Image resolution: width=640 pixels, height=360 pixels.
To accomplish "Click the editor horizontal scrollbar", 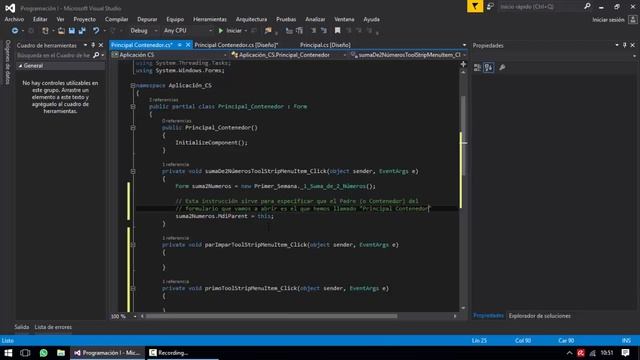I will pos(271,316).
